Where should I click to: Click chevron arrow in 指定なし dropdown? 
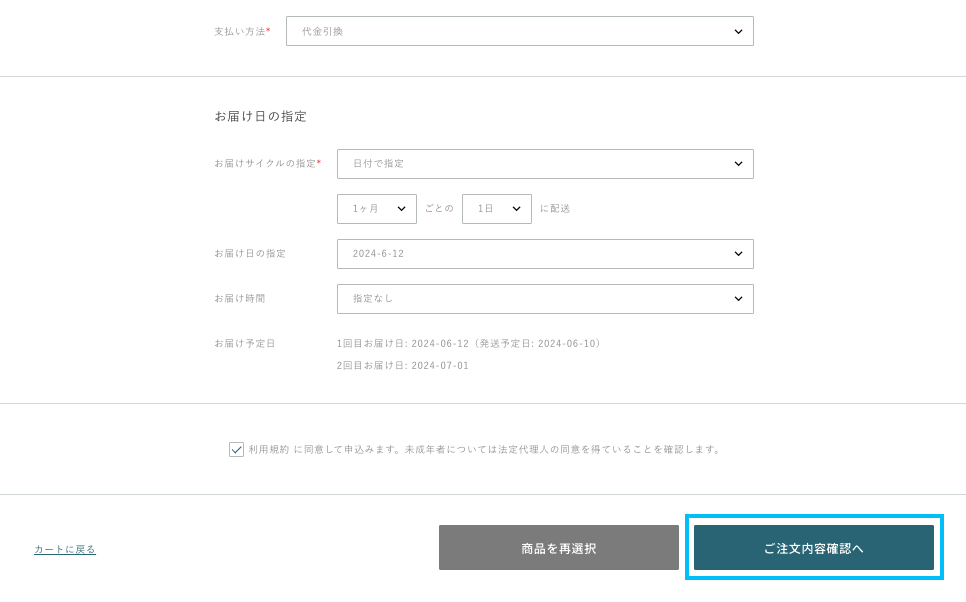(x=738, y=299)
